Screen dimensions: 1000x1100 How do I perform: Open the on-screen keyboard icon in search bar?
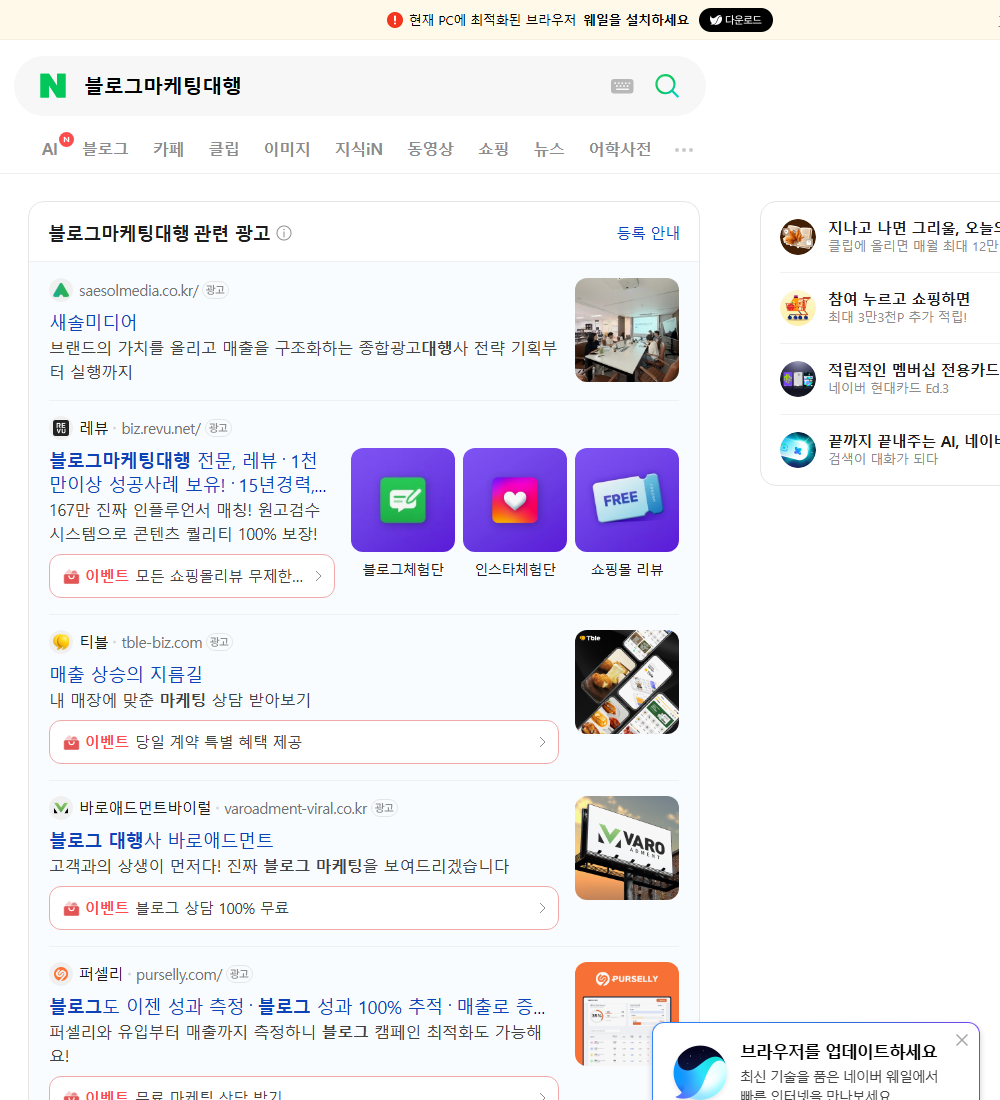(x=622, y=86)
